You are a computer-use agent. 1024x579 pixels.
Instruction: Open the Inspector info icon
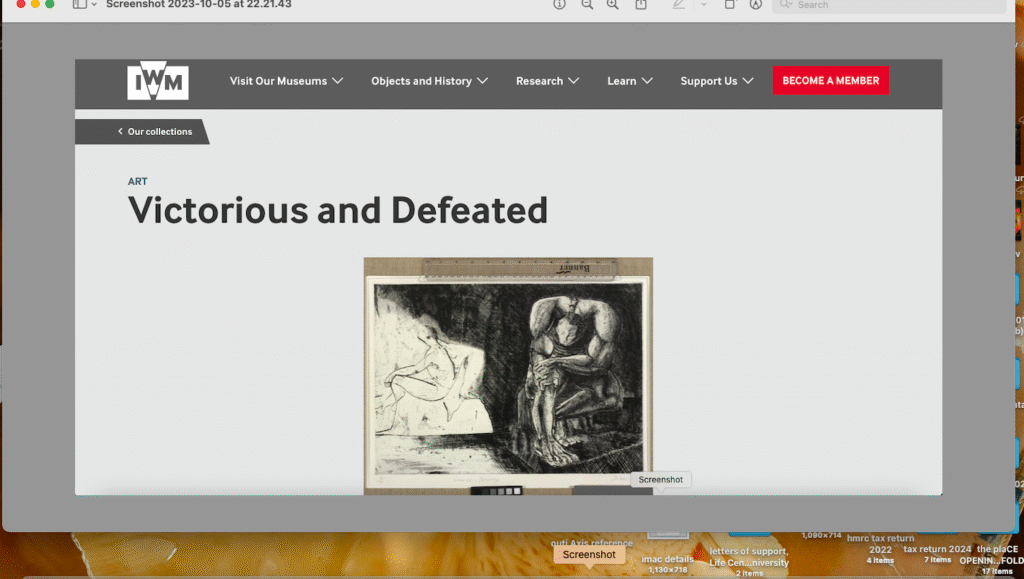tap(559, 5)
